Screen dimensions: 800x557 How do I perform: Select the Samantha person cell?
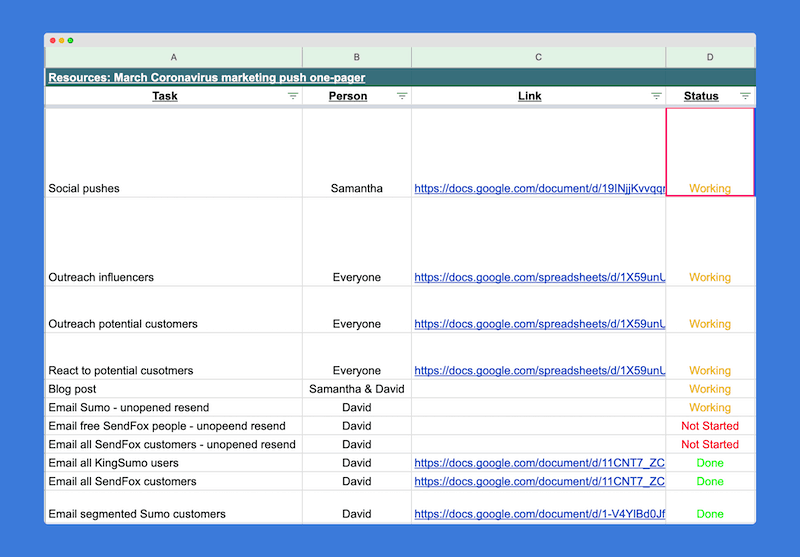357,153
